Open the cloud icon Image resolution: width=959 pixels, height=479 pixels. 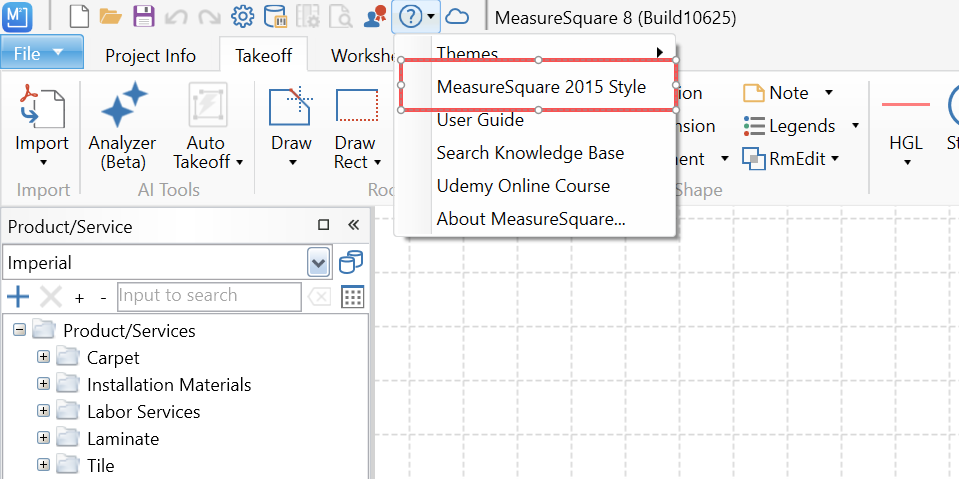click(x=457, y=17)
